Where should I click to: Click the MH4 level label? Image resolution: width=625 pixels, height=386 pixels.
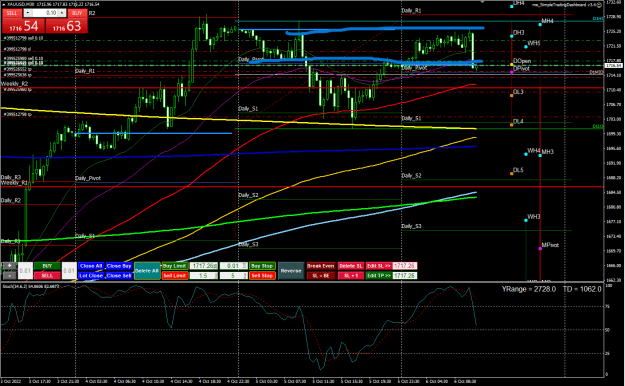tap(547, 21)
